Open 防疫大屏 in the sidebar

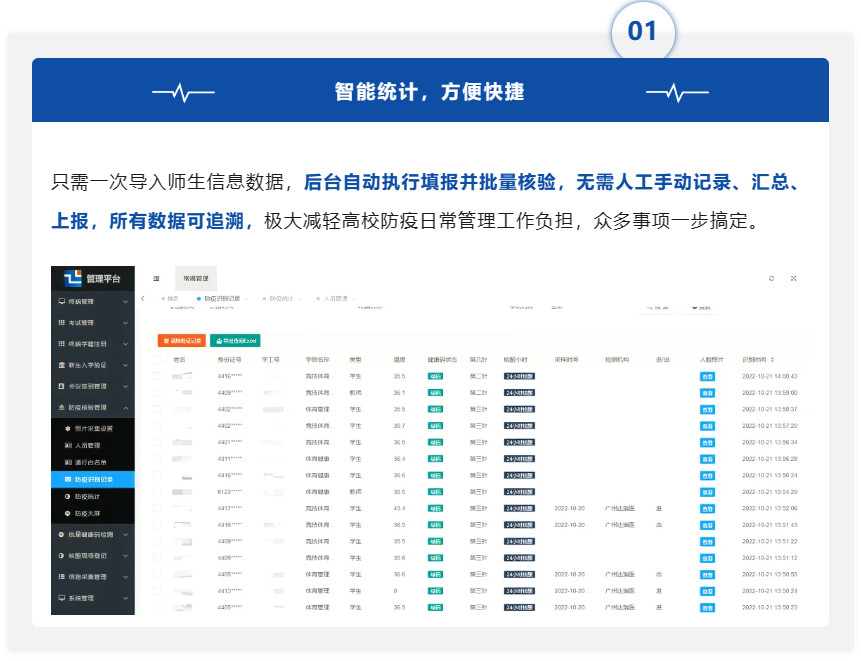(89, 513)
